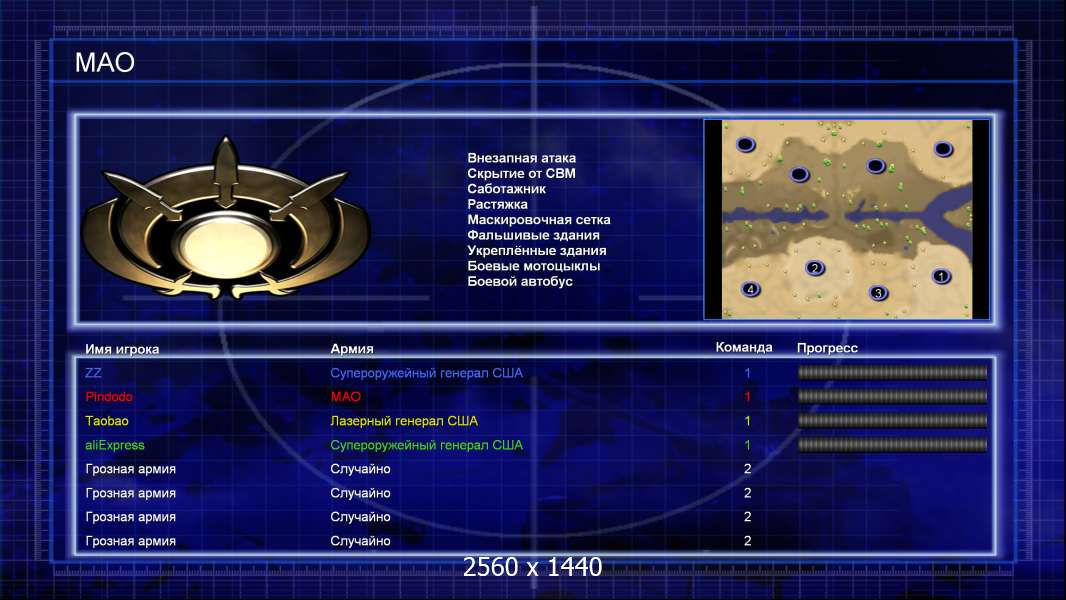Click team number 1 in ZZ's row
Image resolution: width=1066 pixels, height=600 pixels.
point(747,372)
